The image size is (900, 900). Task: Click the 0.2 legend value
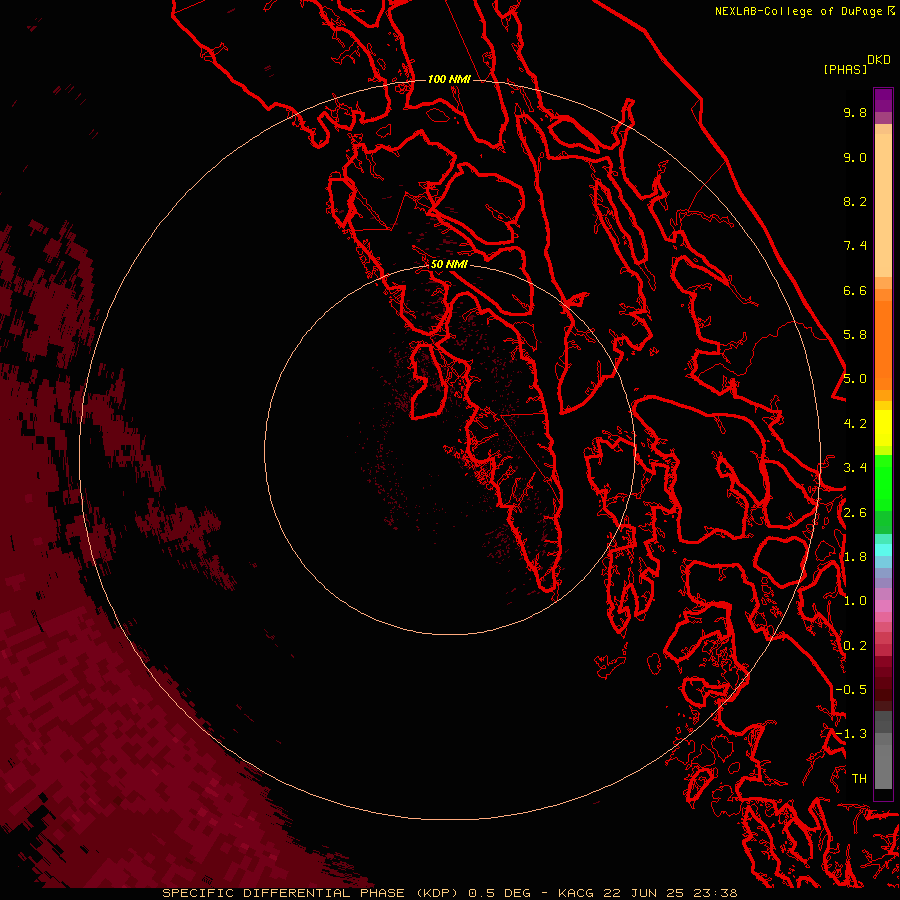[x=855, y=646]
